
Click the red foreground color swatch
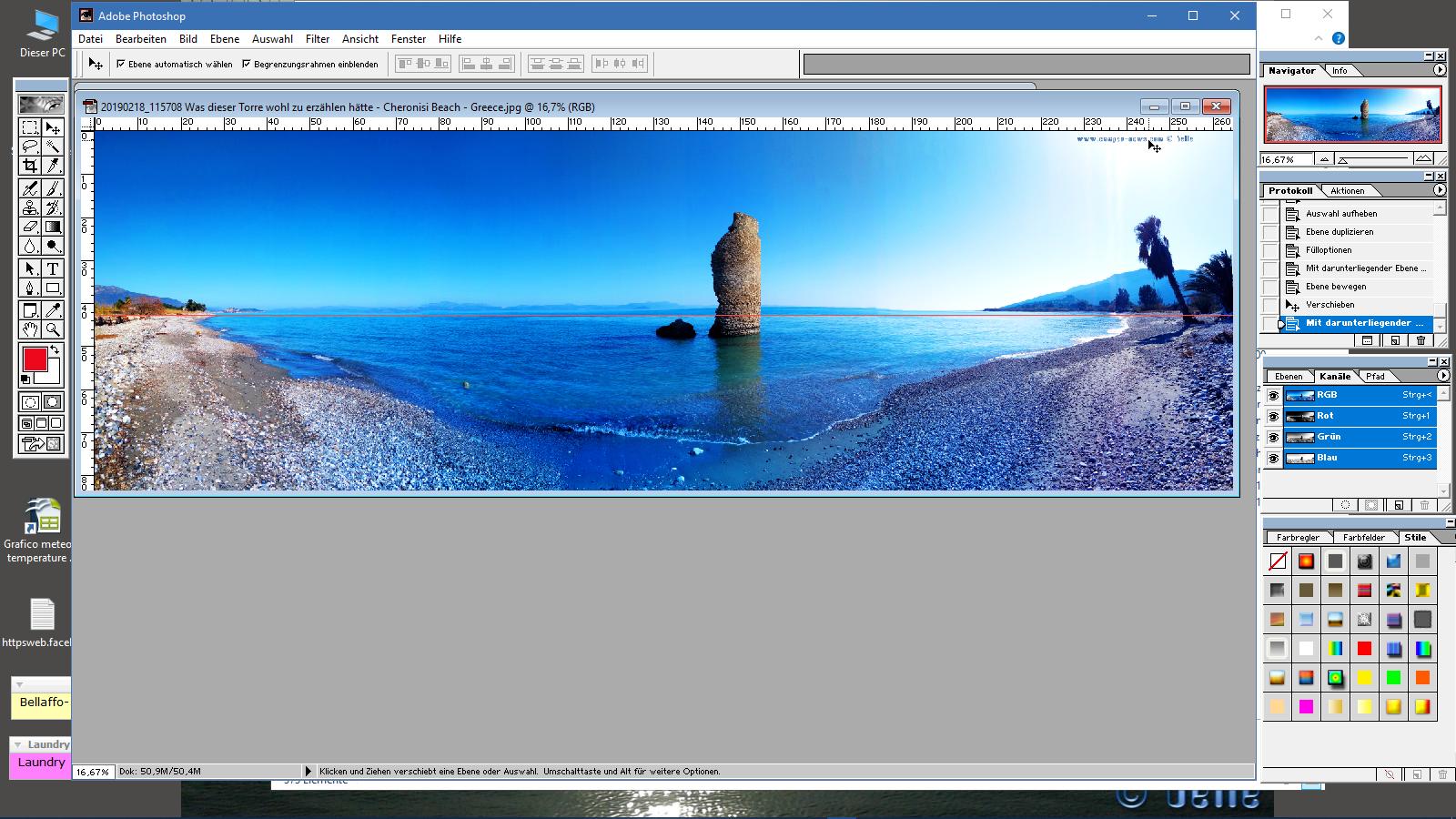[x=35, y=359]
